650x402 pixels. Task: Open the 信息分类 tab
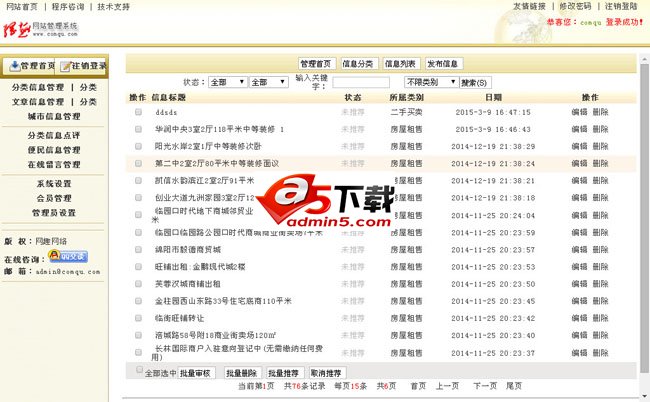(x=358, y=64)
